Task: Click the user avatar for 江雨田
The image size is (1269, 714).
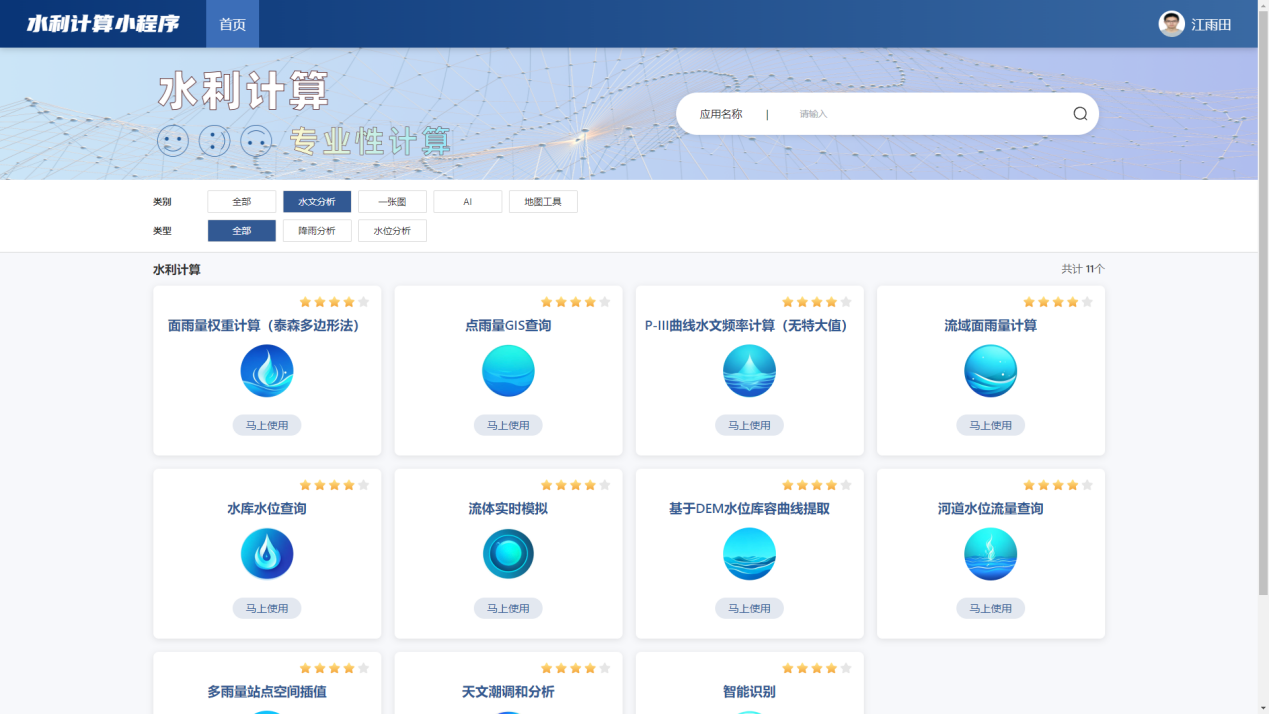Action: click(1171, 24)
